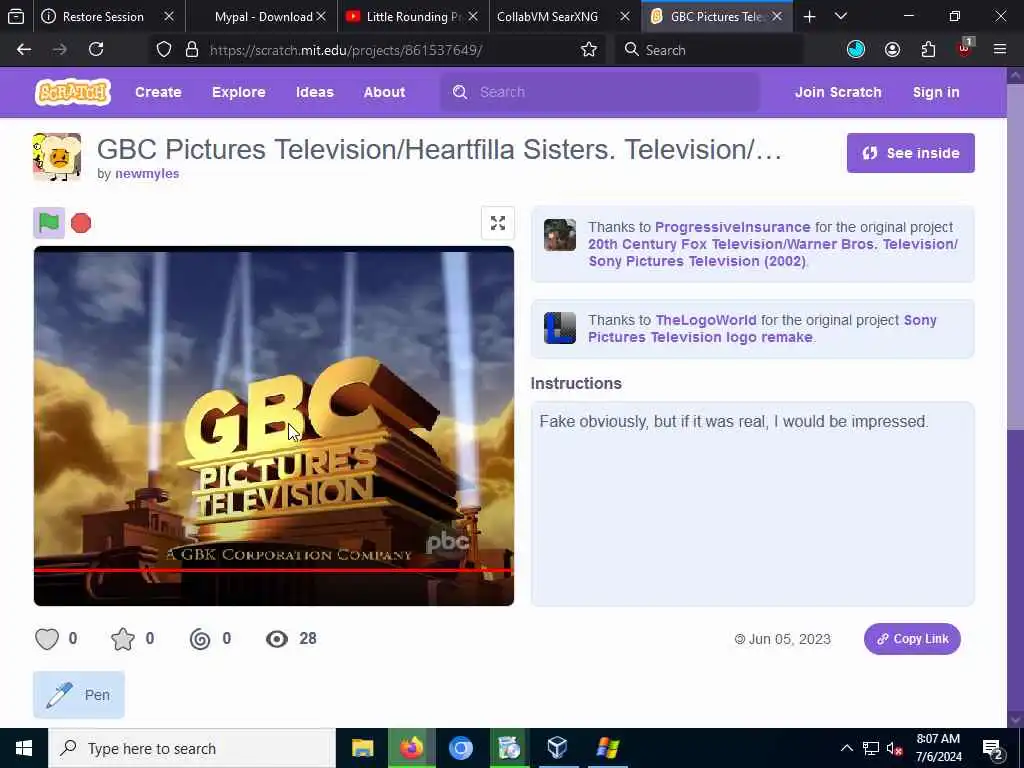
Task: Click the project stage showing GBC logo
Action: point(274,426)
